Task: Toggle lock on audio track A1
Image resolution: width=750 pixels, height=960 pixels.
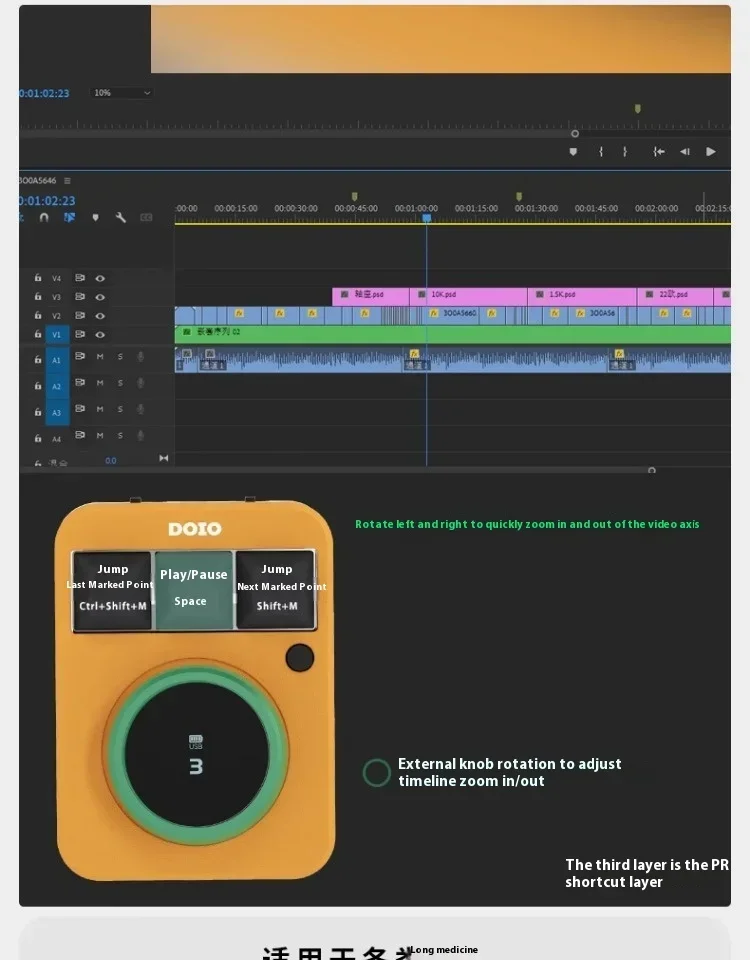Action: pyautogui.click(x=38, y=359)
